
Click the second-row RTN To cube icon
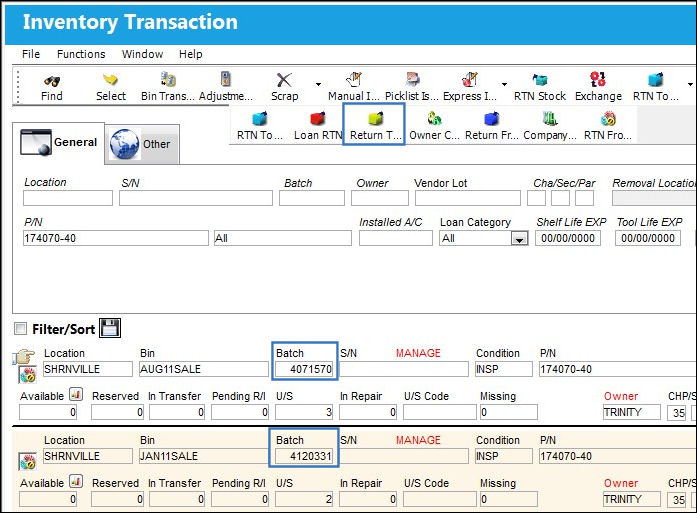point(259,119)
